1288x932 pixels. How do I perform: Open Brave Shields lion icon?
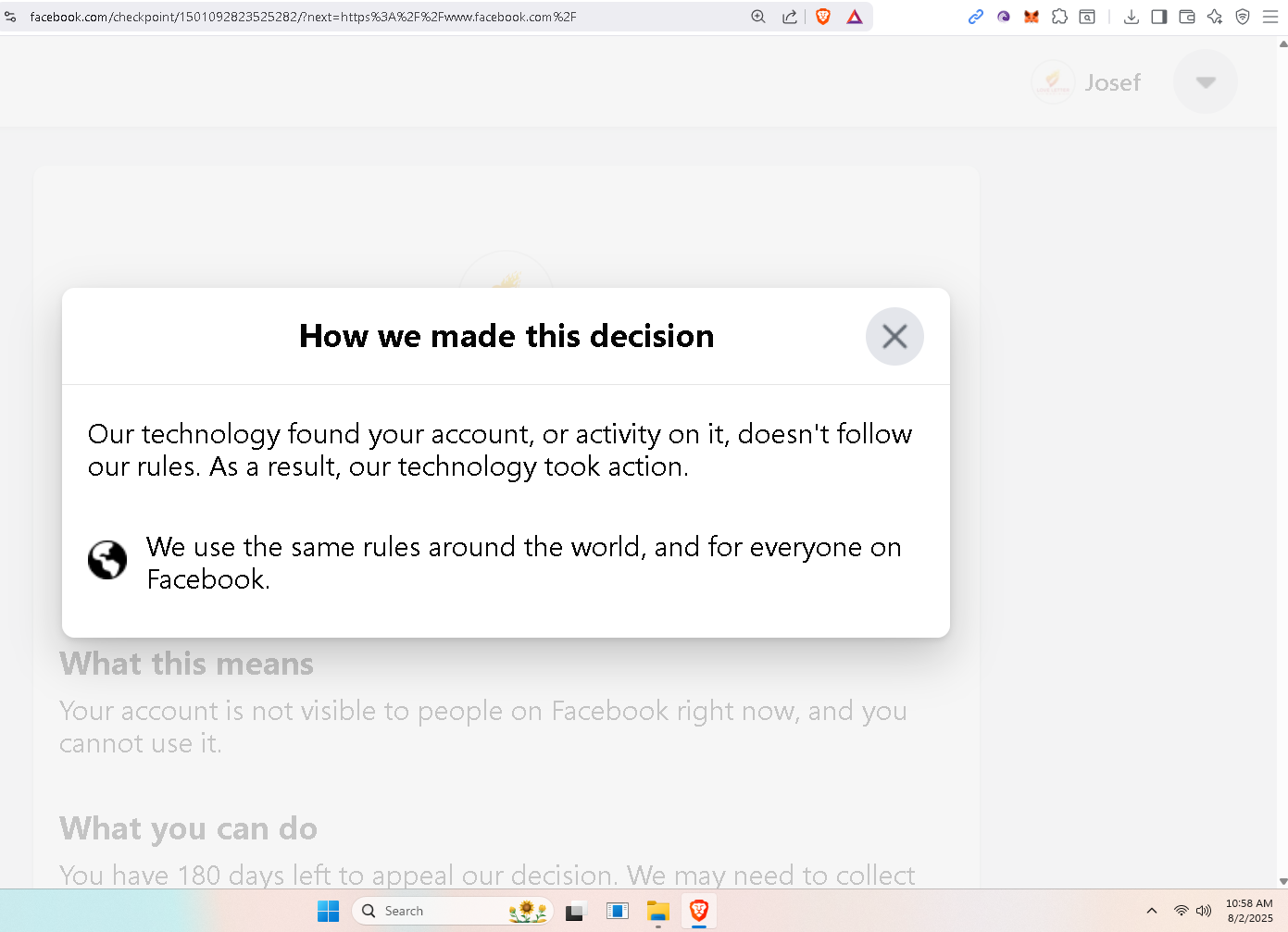coord(823,17)
